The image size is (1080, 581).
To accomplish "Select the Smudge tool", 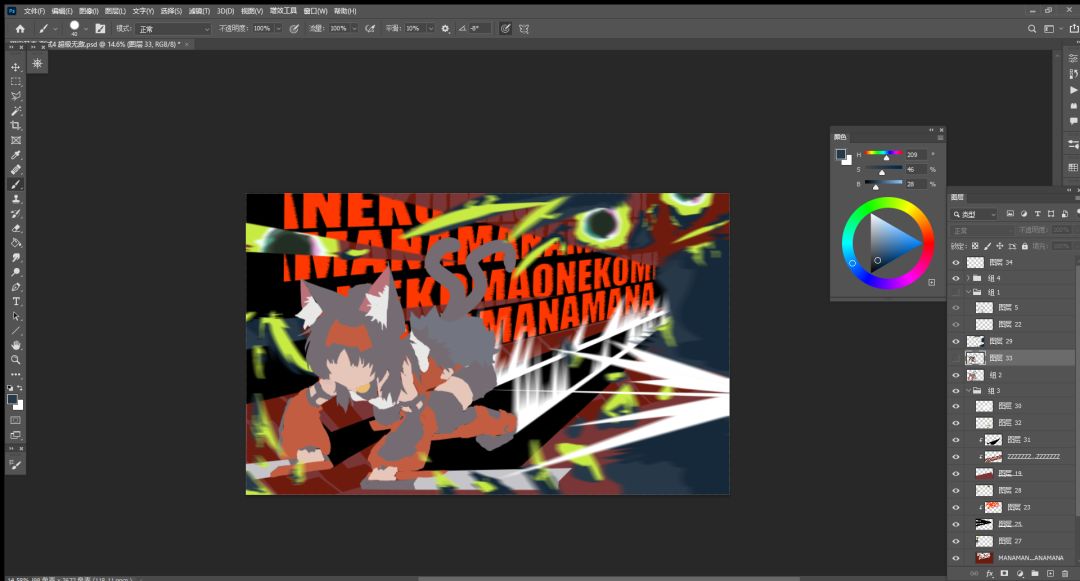I will point(16,257).
